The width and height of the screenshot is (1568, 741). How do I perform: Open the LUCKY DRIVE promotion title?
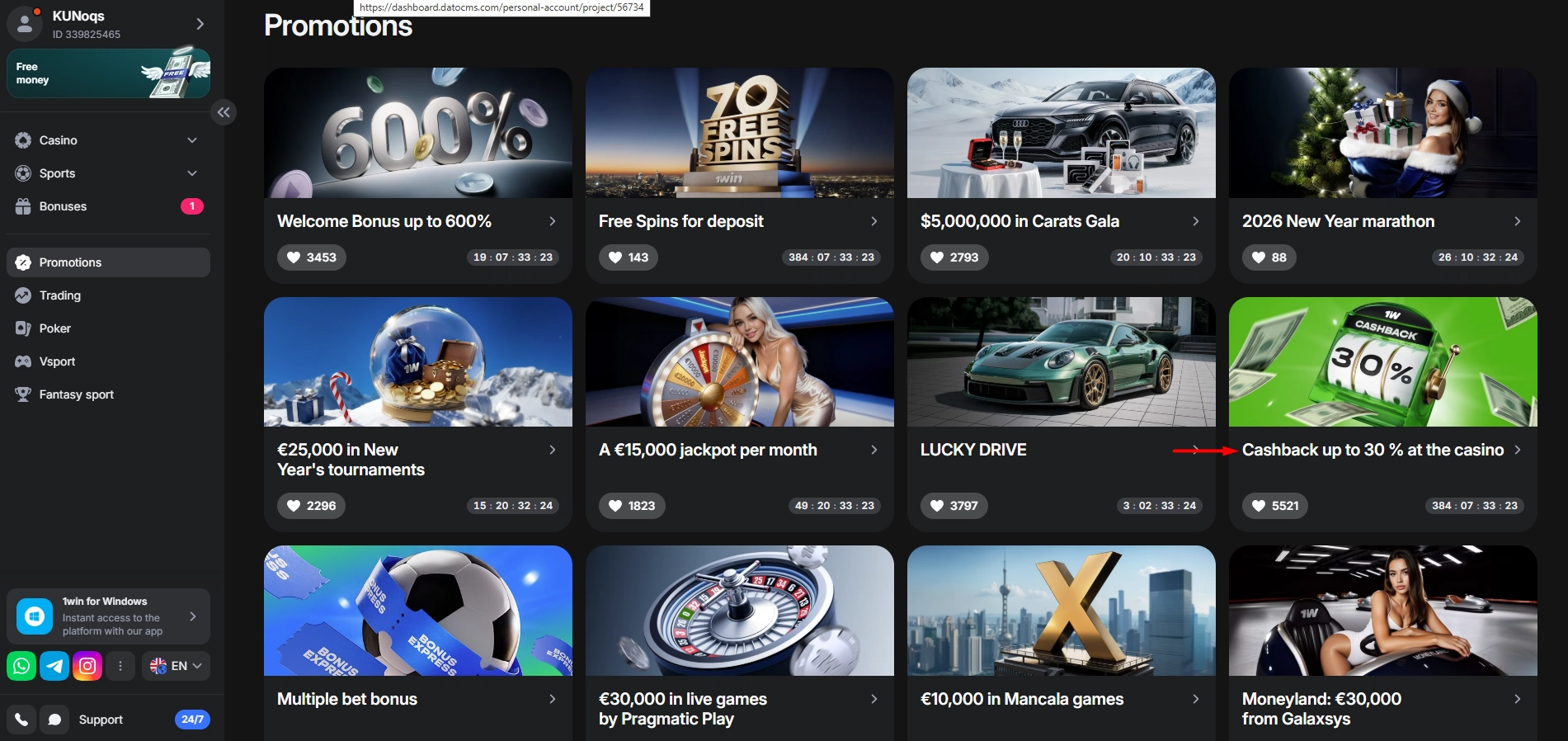(973, 450)
